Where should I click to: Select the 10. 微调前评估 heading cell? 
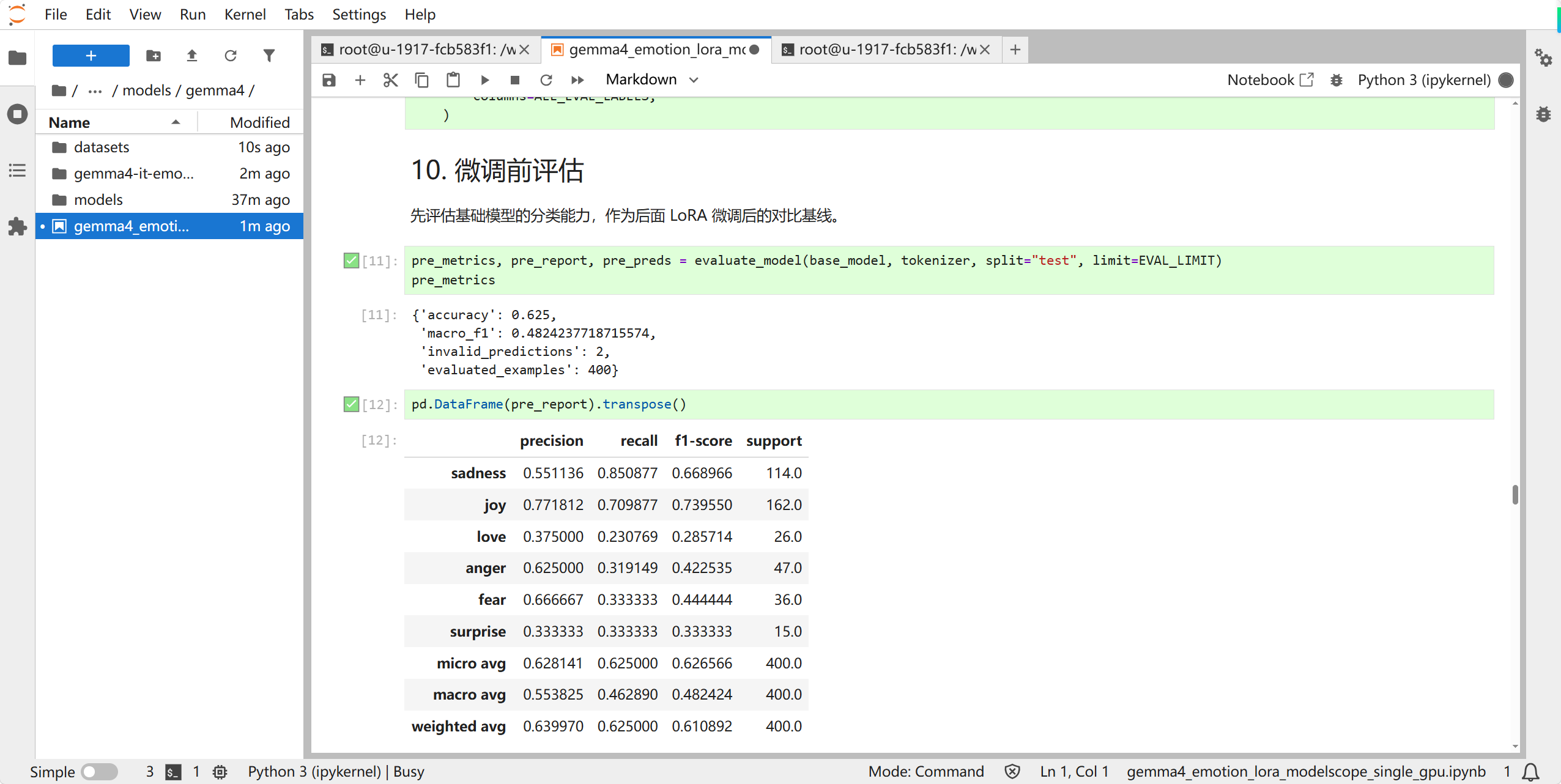tap(497, 171)
